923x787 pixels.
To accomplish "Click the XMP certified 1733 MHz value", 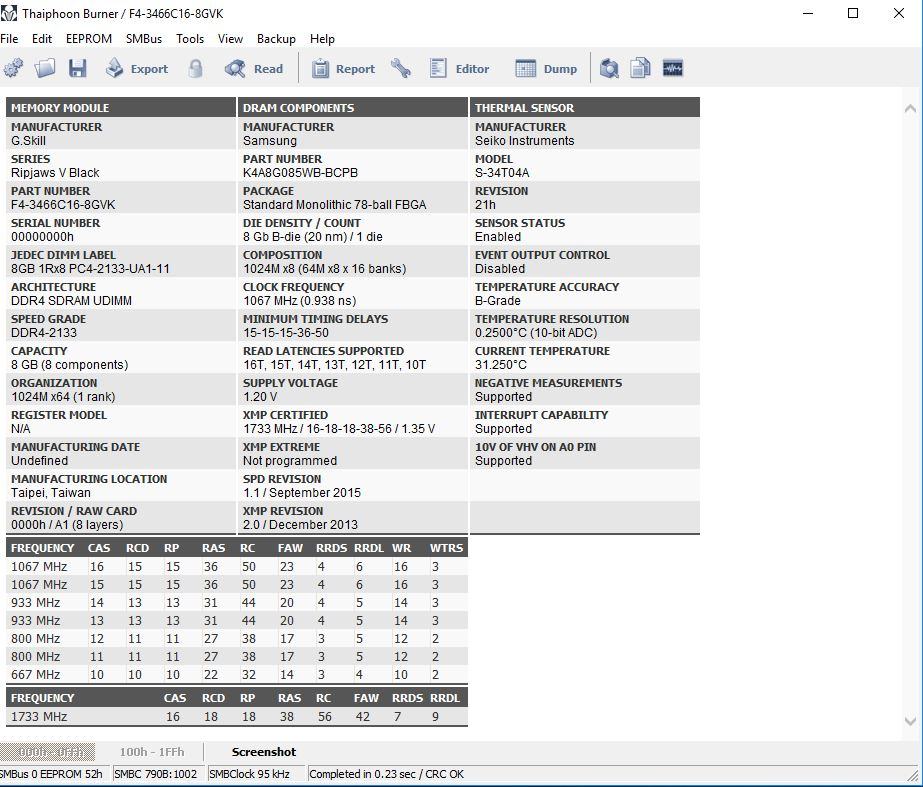I will 339,429.
